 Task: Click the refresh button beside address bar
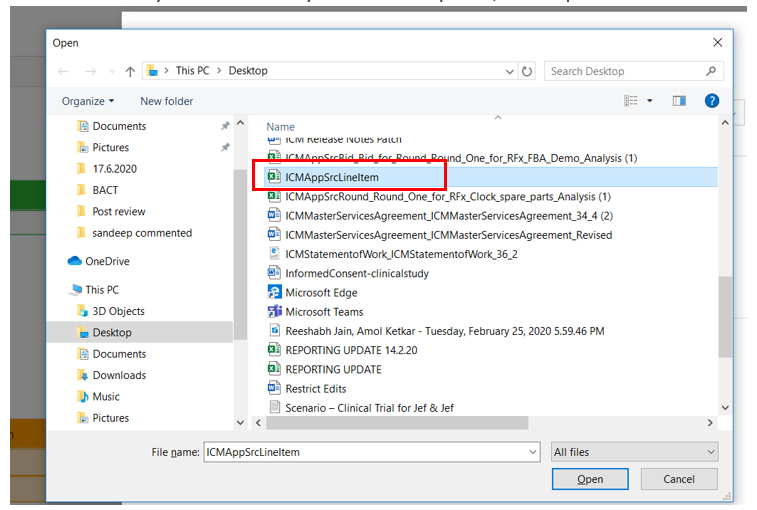pos(528,71)
